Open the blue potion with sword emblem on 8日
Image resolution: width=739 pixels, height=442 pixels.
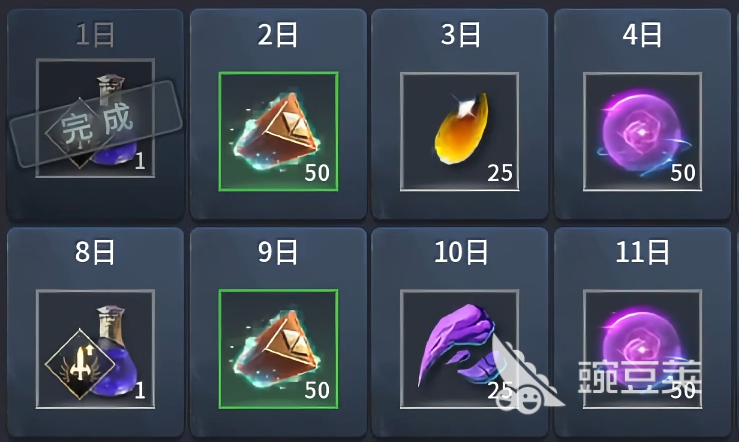[96, 349]
